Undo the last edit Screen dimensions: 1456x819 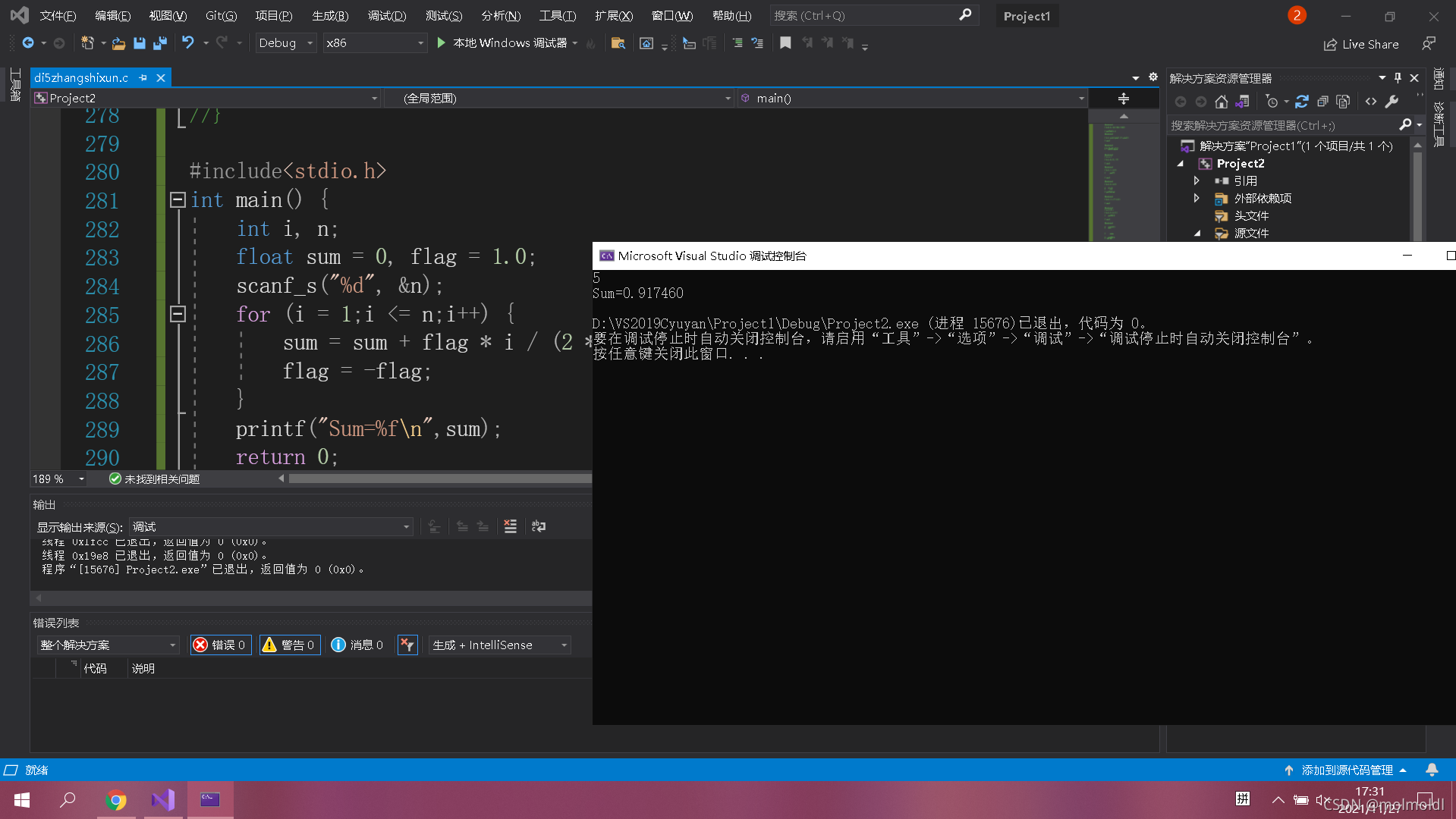click(188, 43)
